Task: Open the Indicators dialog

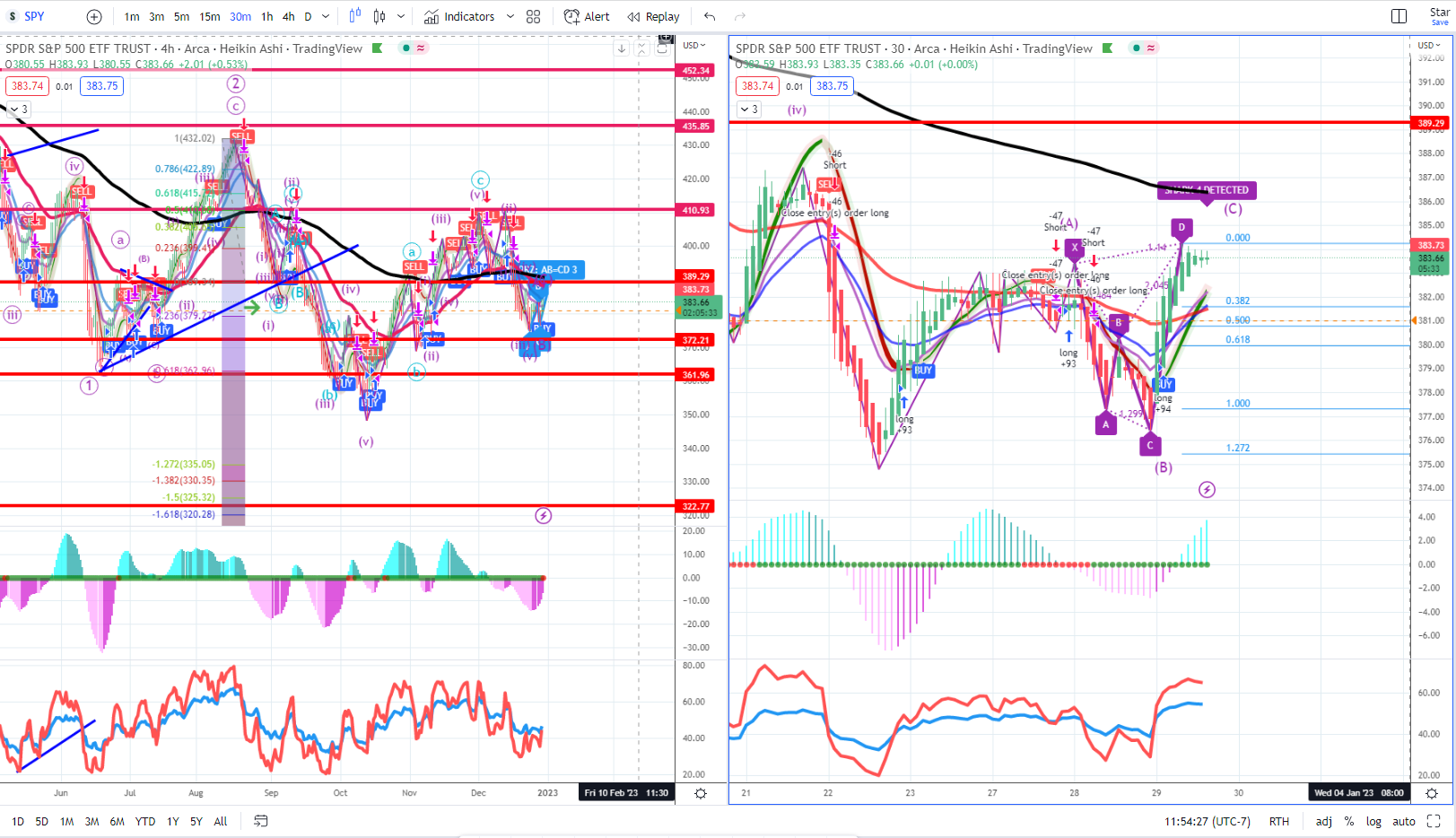Action: (459, 16)
